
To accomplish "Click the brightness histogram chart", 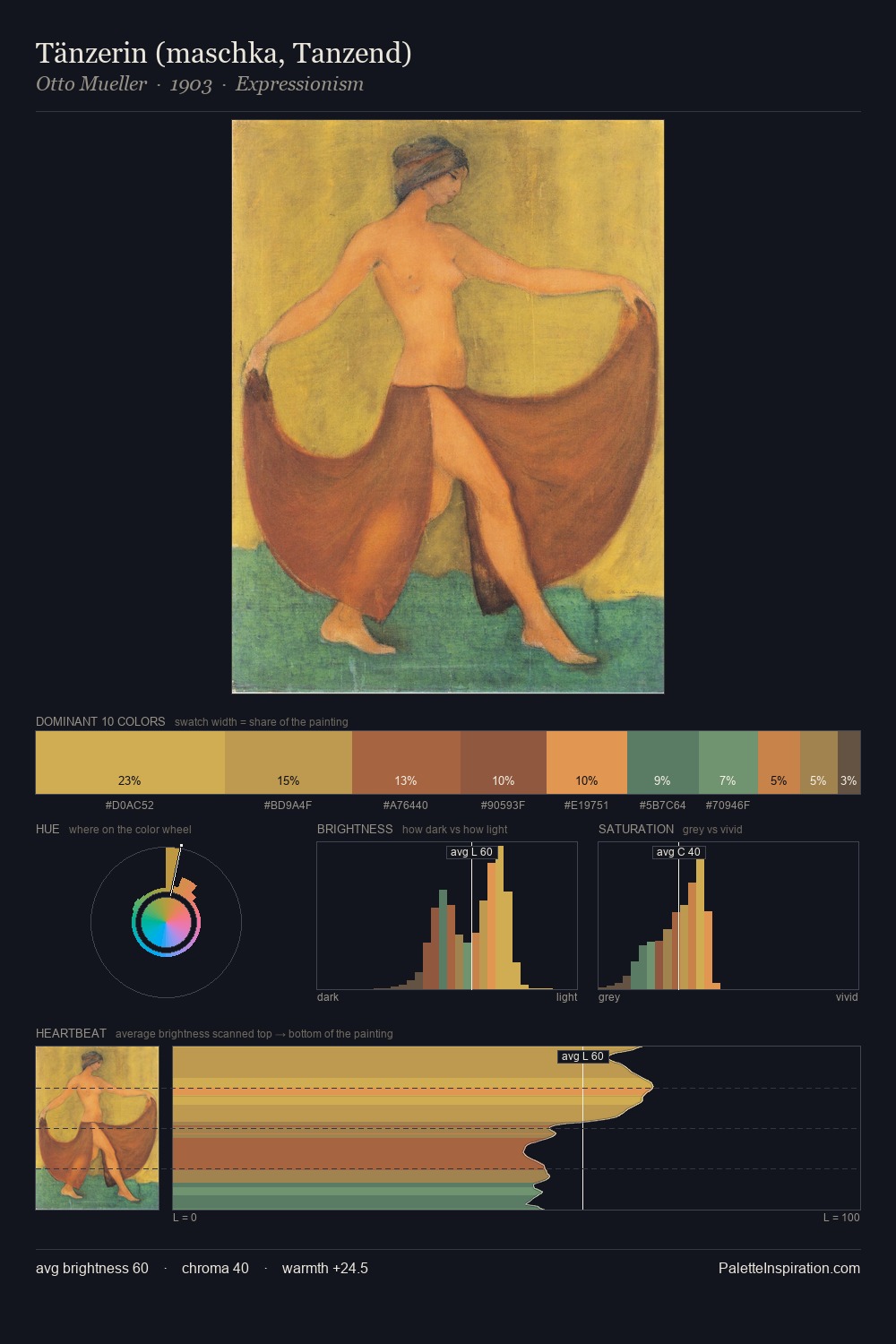I will click(x=447, y=916).
